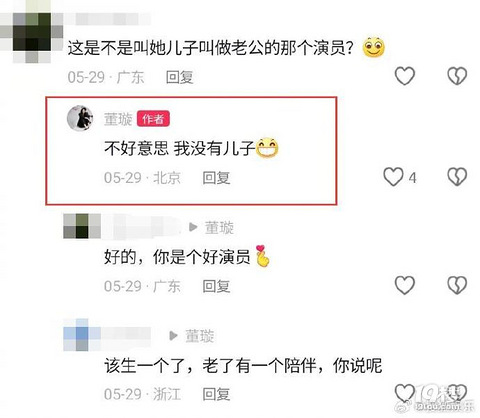Tap 董璇 mention in the Zhejiang reply
This screenshot has width=480, height=418.
click(200, 336)
